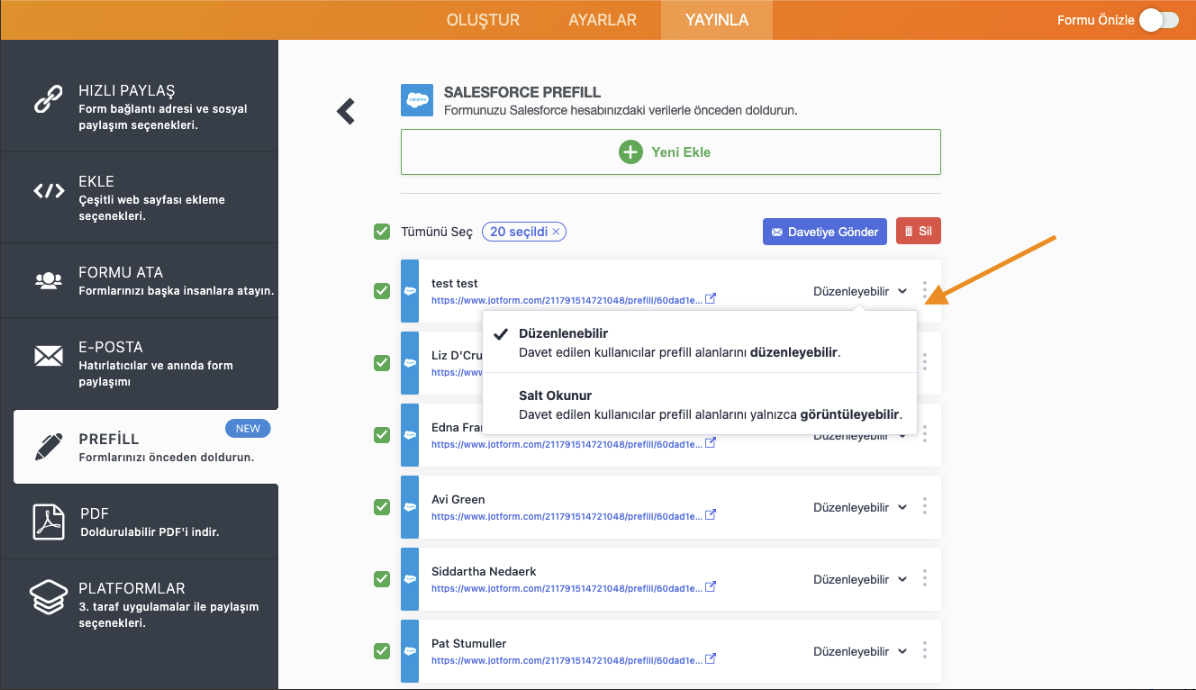Viewport: 1196px width, 690px height.
Task: Open Düzenleyebilir dropdown for Avi Green
Action: (x=860, y=507)
